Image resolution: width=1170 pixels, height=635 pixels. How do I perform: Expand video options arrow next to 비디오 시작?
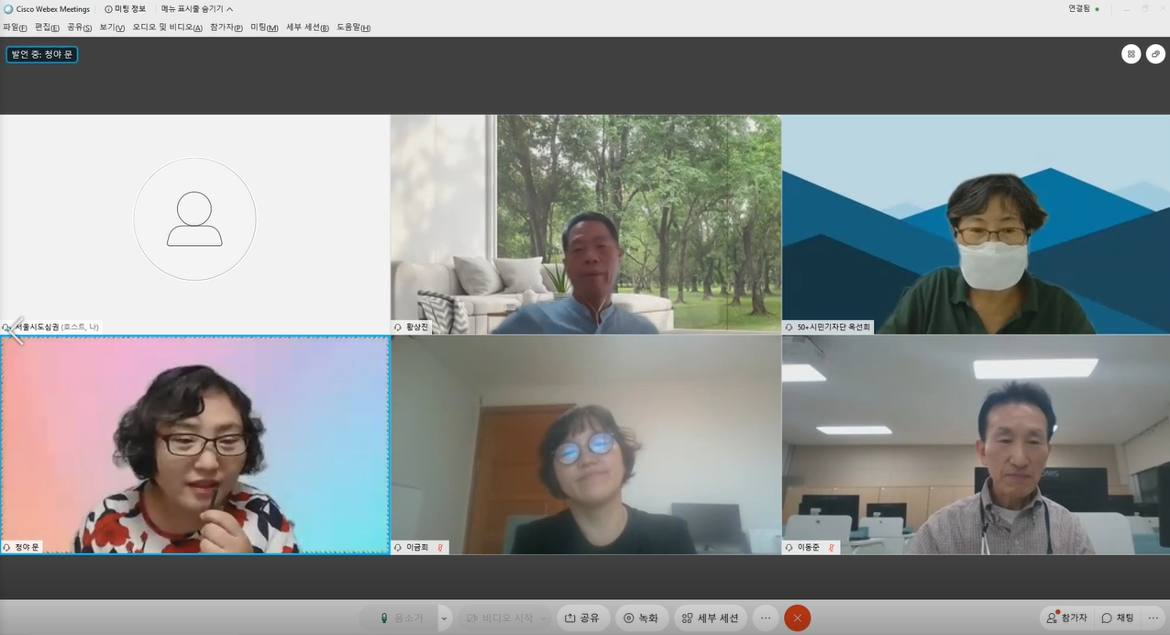point(544,618)
